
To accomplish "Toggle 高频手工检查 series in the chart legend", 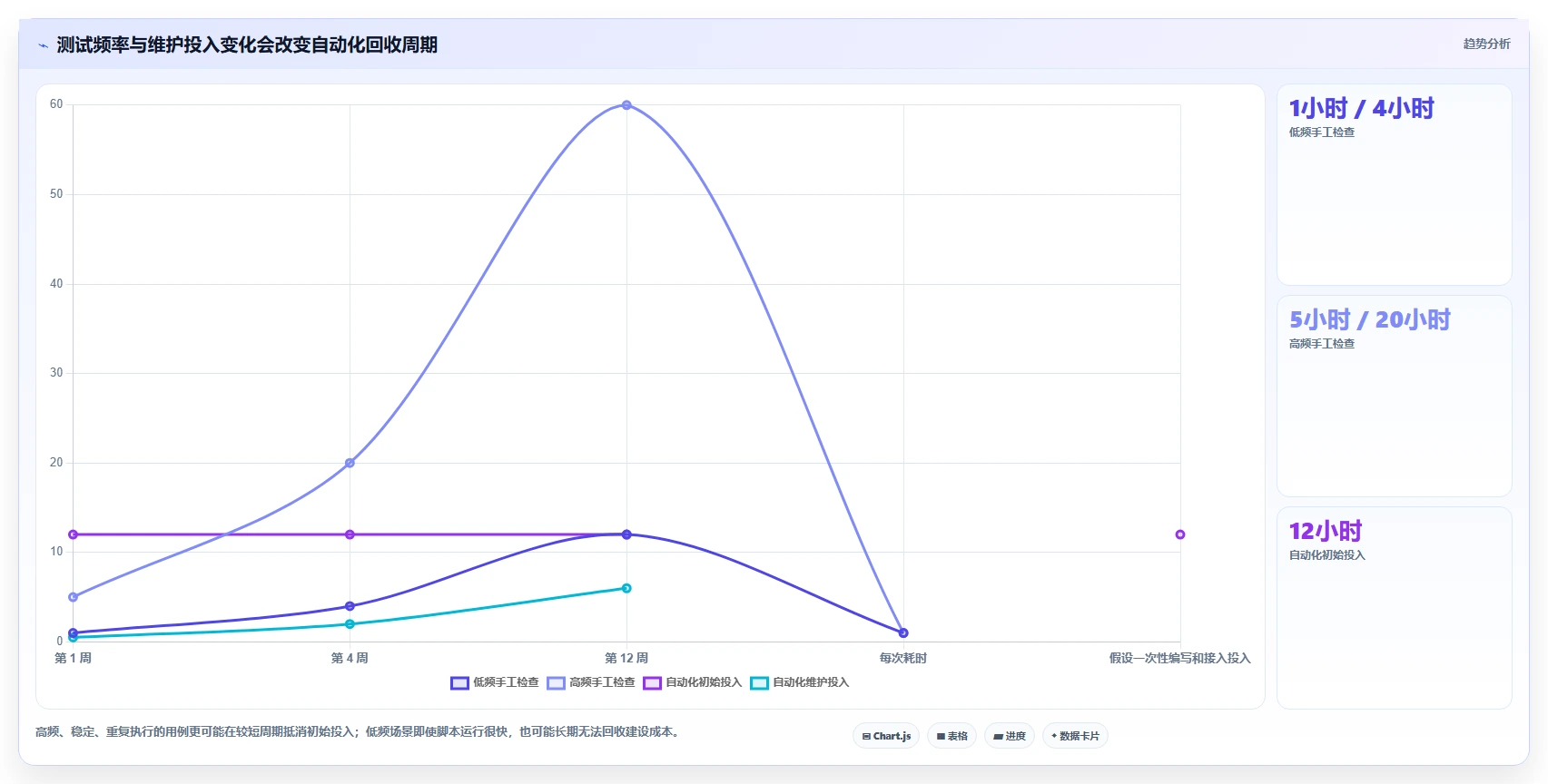I will [591, 682].
